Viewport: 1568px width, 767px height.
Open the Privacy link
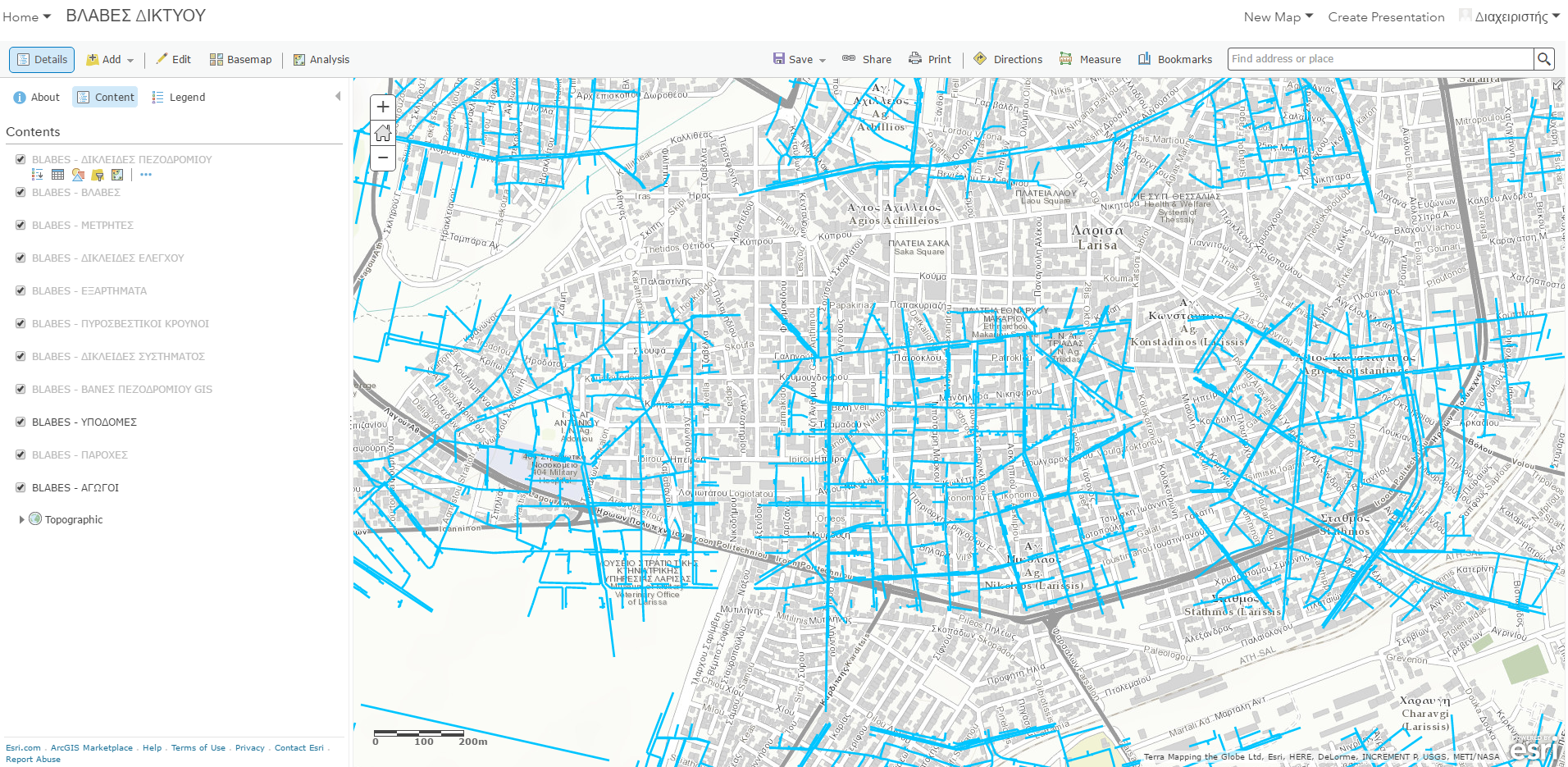click(x=250, y=747)
